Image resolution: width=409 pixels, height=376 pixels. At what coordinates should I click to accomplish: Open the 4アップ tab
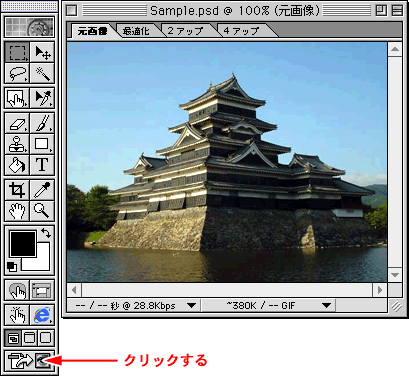coord(241,31)
